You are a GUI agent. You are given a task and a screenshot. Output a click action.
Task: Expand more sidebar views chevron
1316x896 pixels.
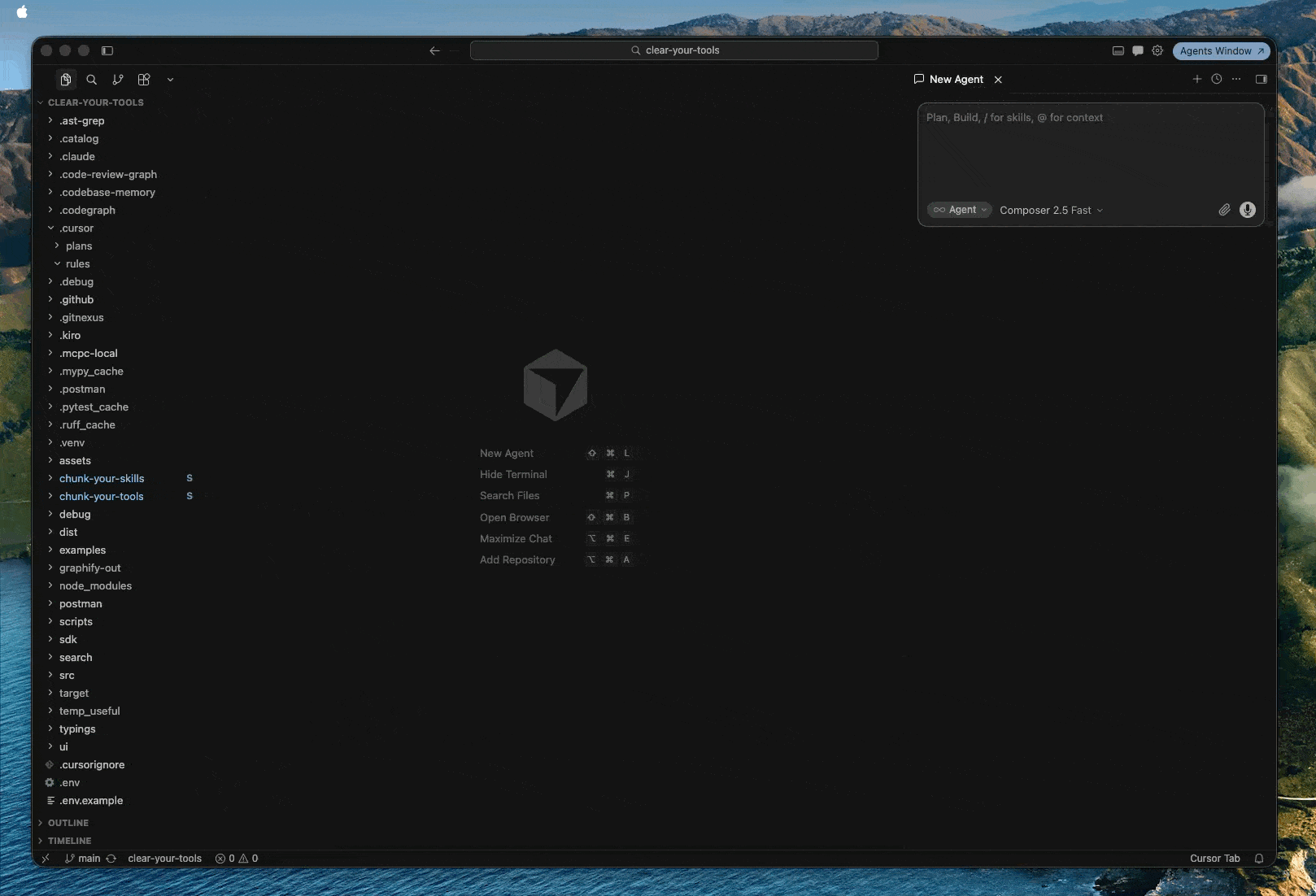click(170, 80)
